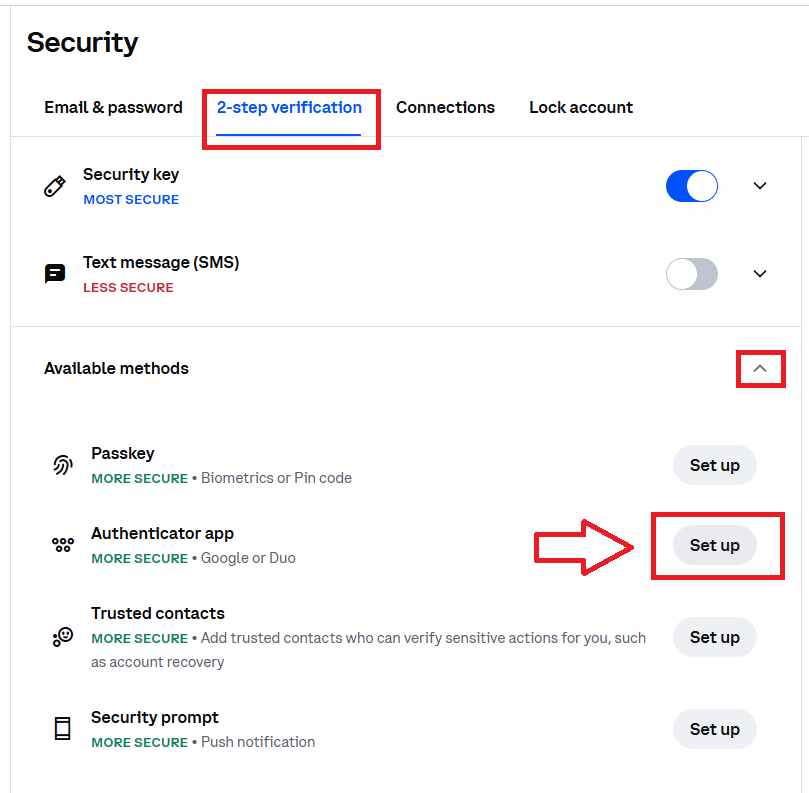
Task: Click the Trusted contacts smiley icon
Action: click(62, 636)
